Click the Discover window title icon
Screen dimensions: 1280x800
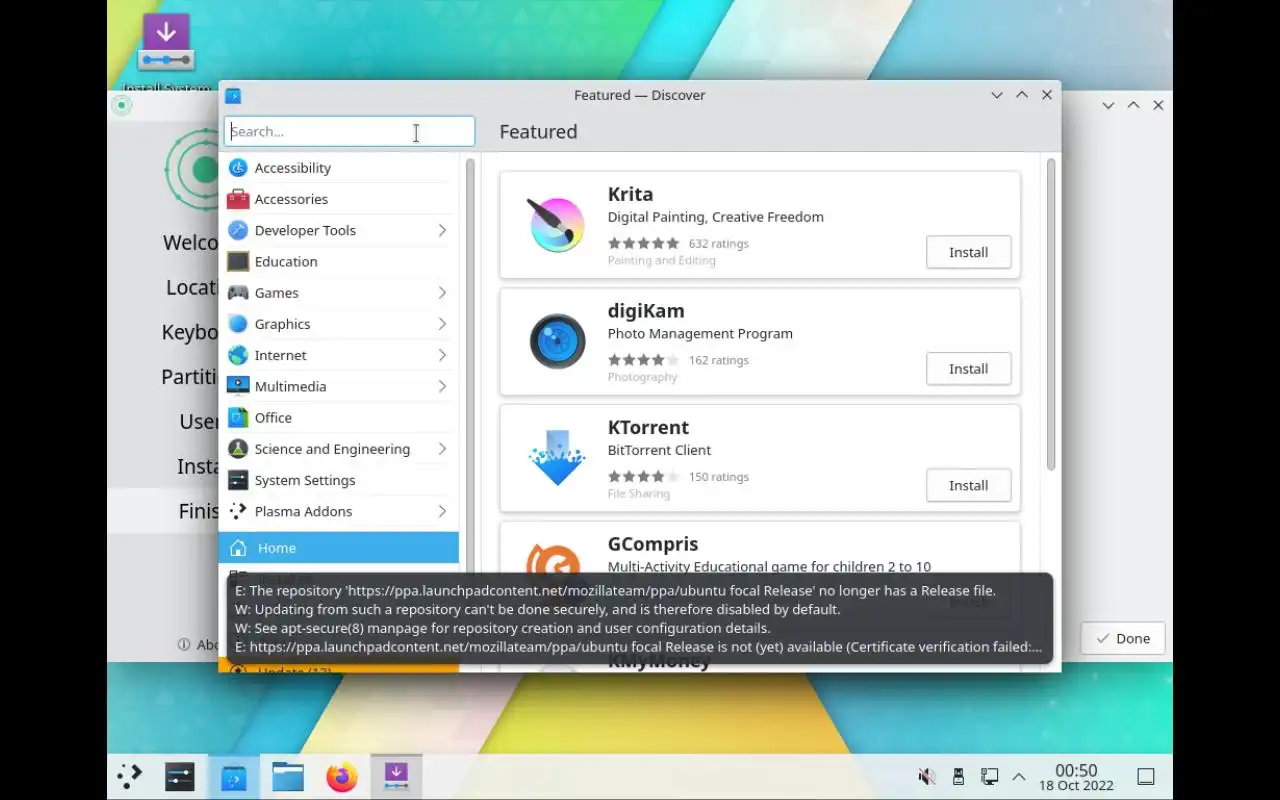233,96
